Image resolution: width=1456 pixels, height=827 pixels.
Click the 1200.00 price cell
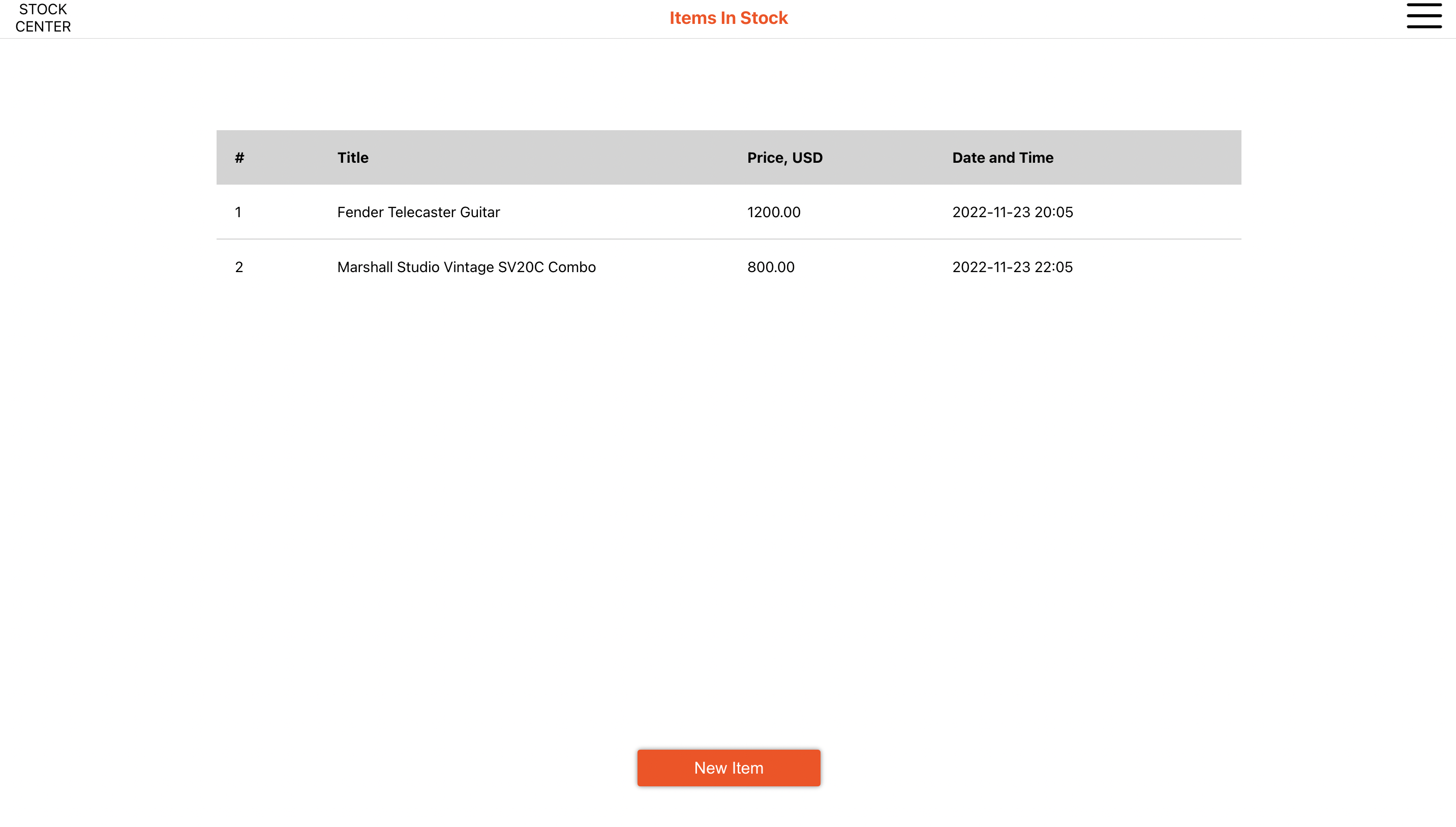(774, 212)
